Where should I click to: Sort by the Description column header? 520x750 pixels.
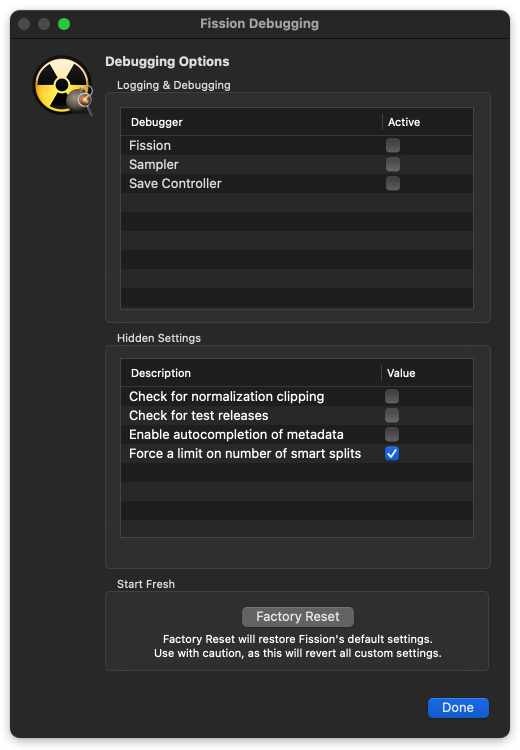tap(251, 373)
